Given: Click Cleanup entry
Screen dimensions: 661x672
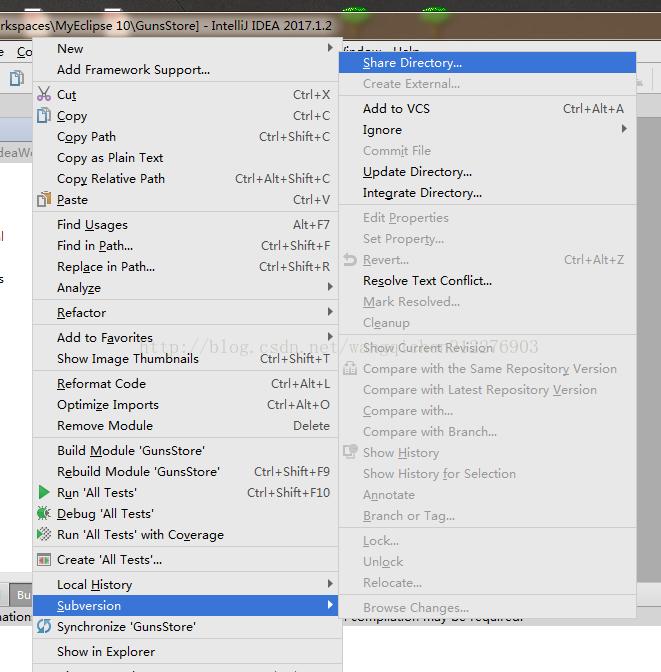Looking at the screenshot, I should click(x=487, y=322).
